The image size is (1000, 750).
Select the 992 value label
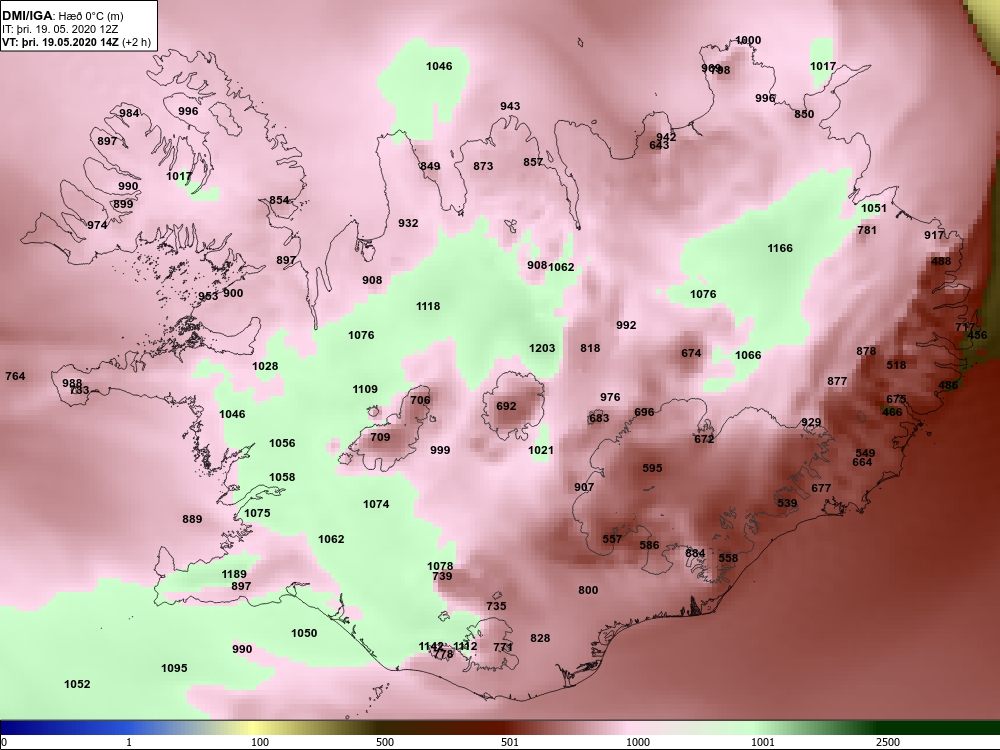[626, 325]
